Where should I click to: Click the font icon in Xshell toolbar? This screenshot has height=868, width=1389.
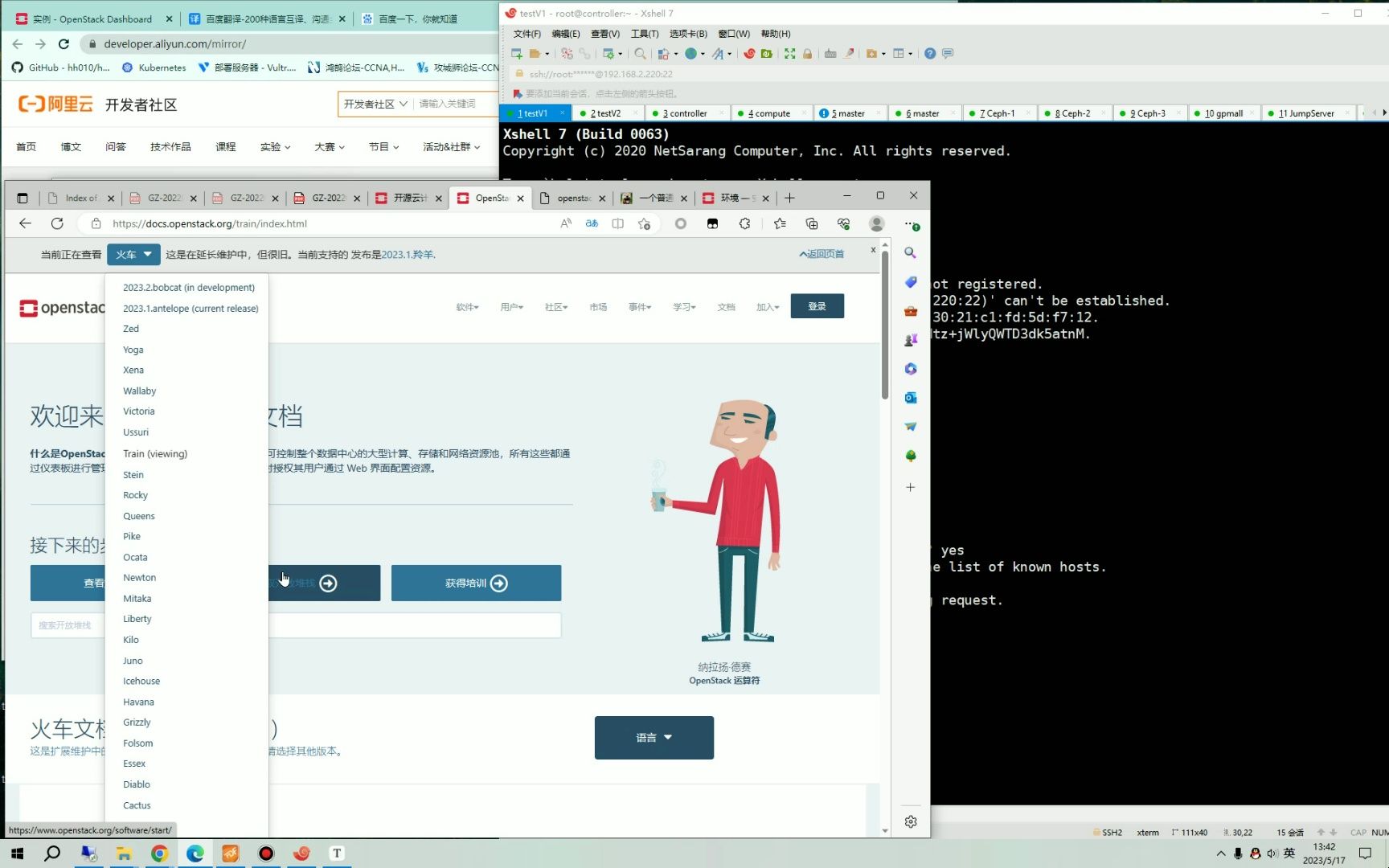pos(718,54)
